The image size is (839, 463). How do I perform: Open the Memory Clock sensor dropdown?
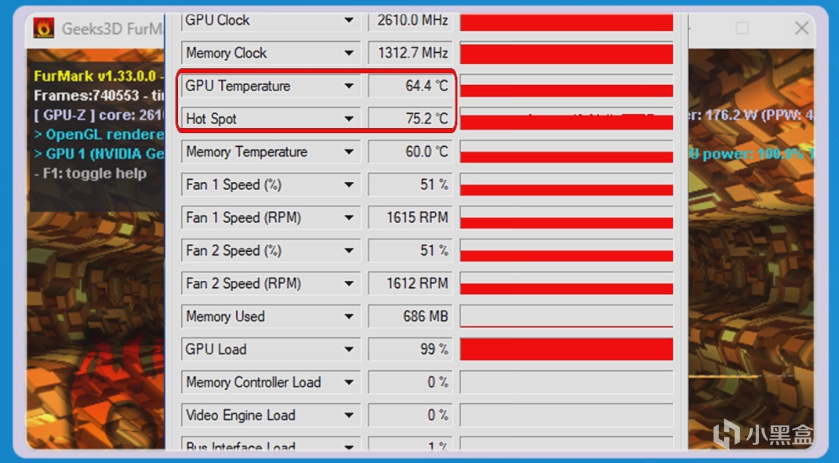(x=271, y=53)
